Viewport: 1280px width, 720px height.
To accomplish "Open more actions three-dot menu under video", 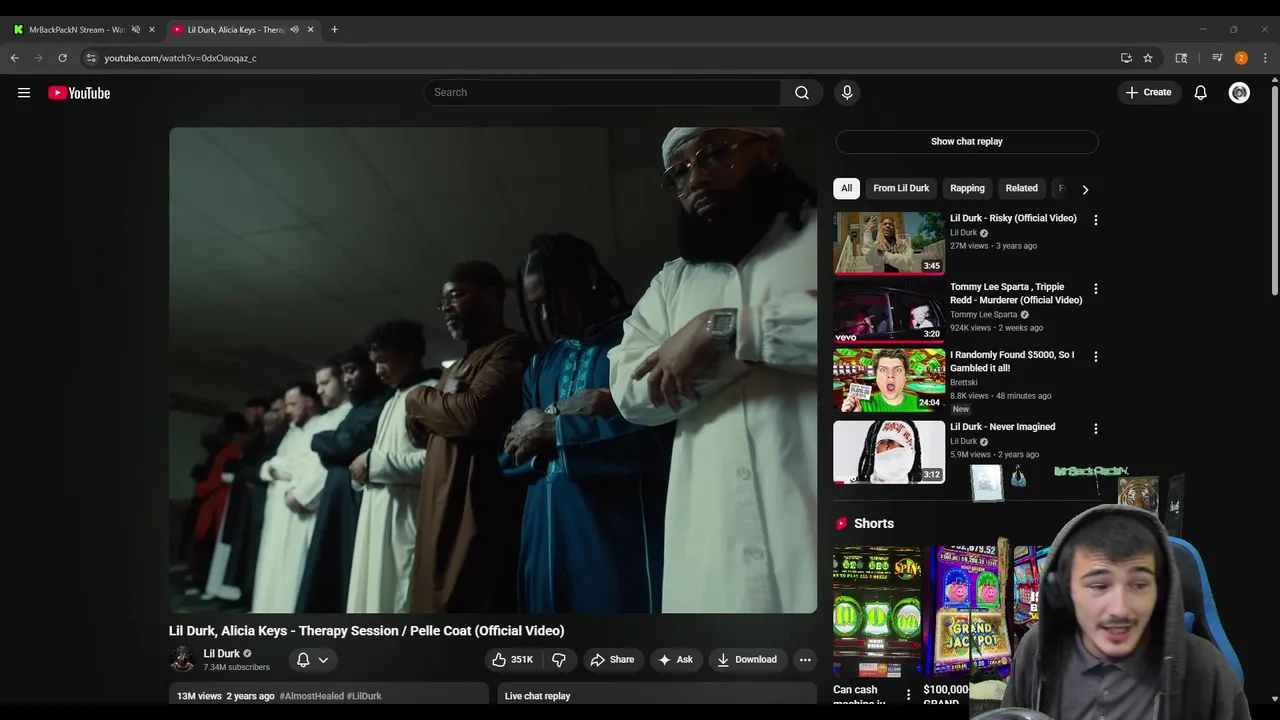I will (x=805, y=659).
